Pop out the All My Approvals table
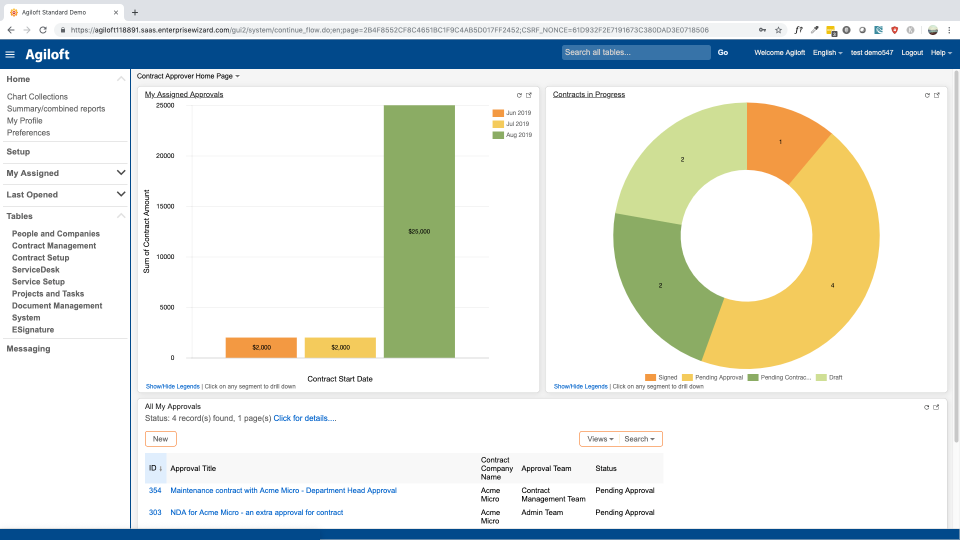Viewport: 960px width, 540px height. [x=937, y=407]
